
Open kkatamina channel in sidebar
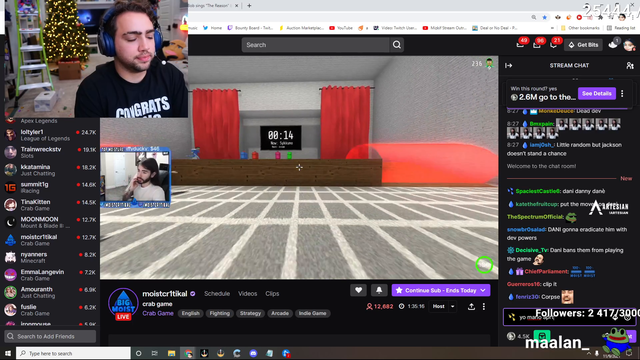[50, 170]
